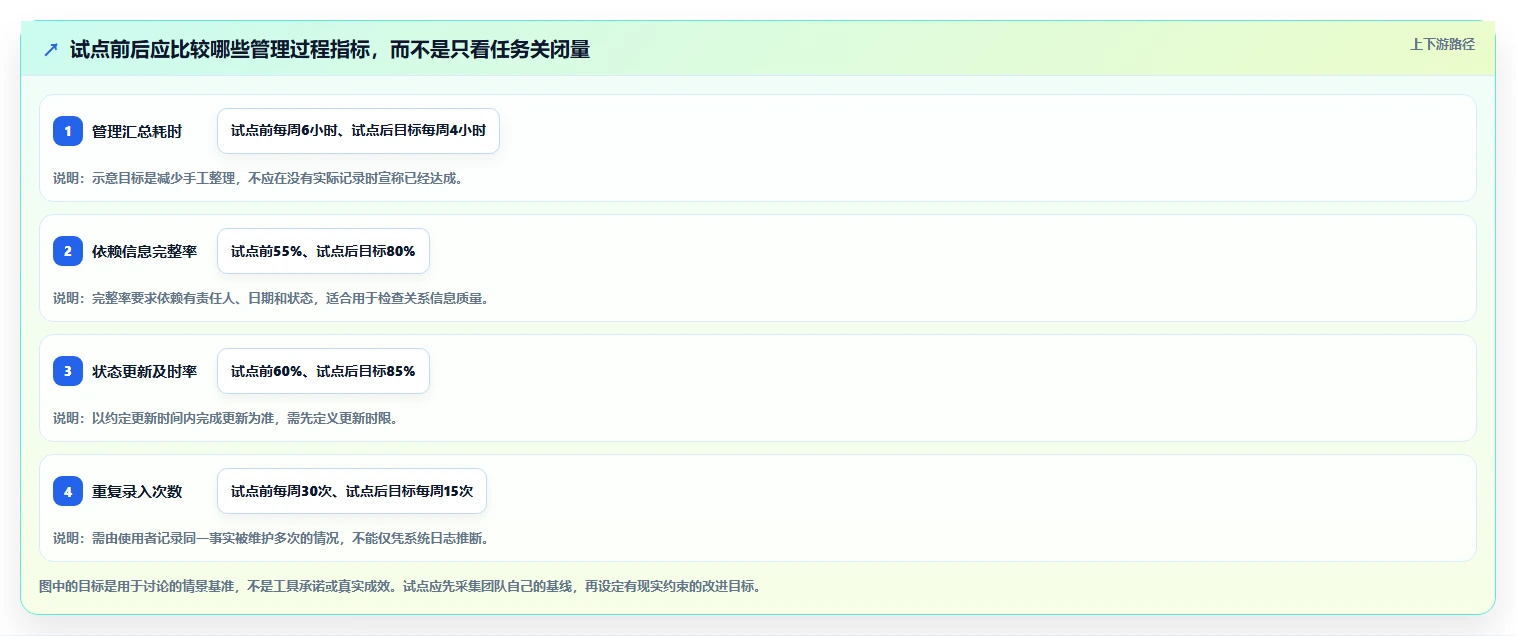This screenshot has height=636, width=1516.
Task: Click the note 示意目标是减少手工整理
Action: click(x=259, y=178)
